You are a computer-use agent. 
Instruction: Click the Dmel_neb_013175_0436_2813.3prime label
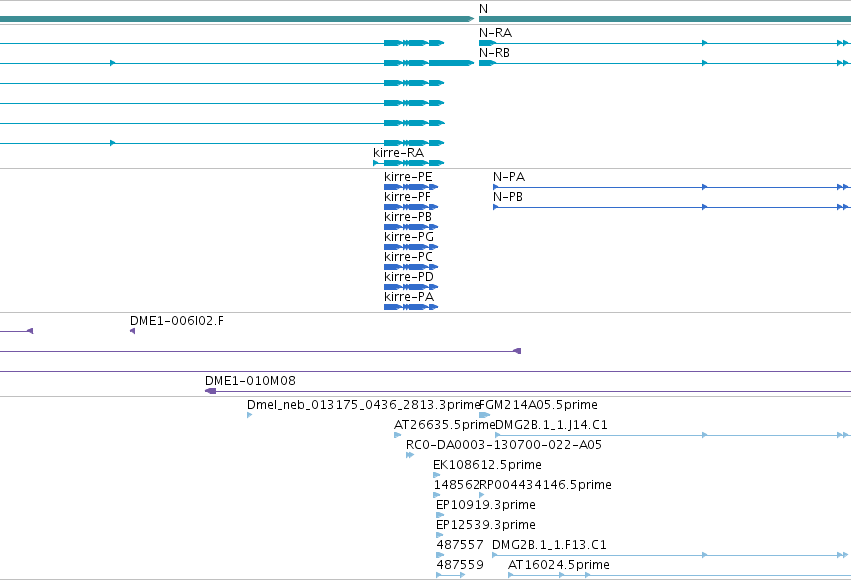pos(363,405)
